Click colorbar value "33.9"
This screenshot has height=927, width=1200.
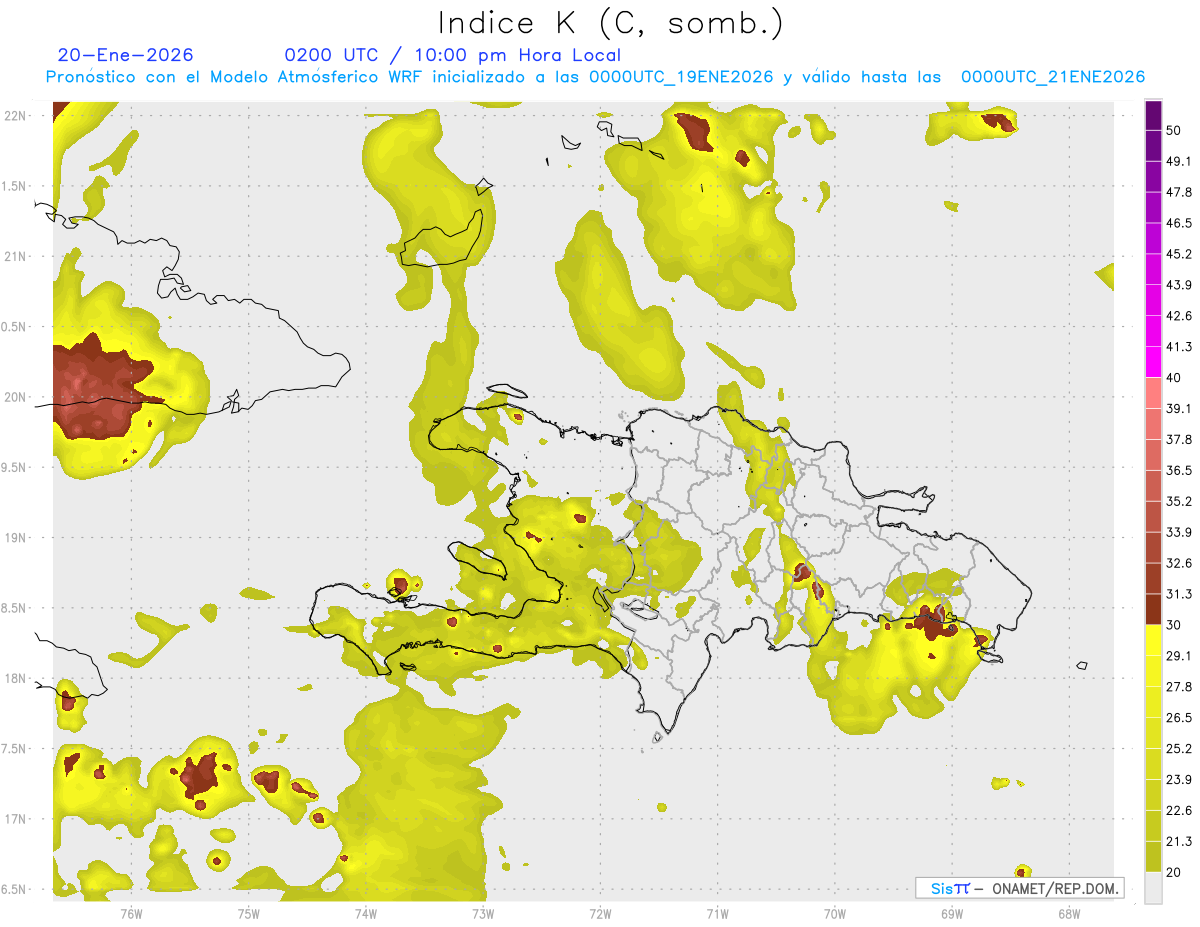point(1180,532)
